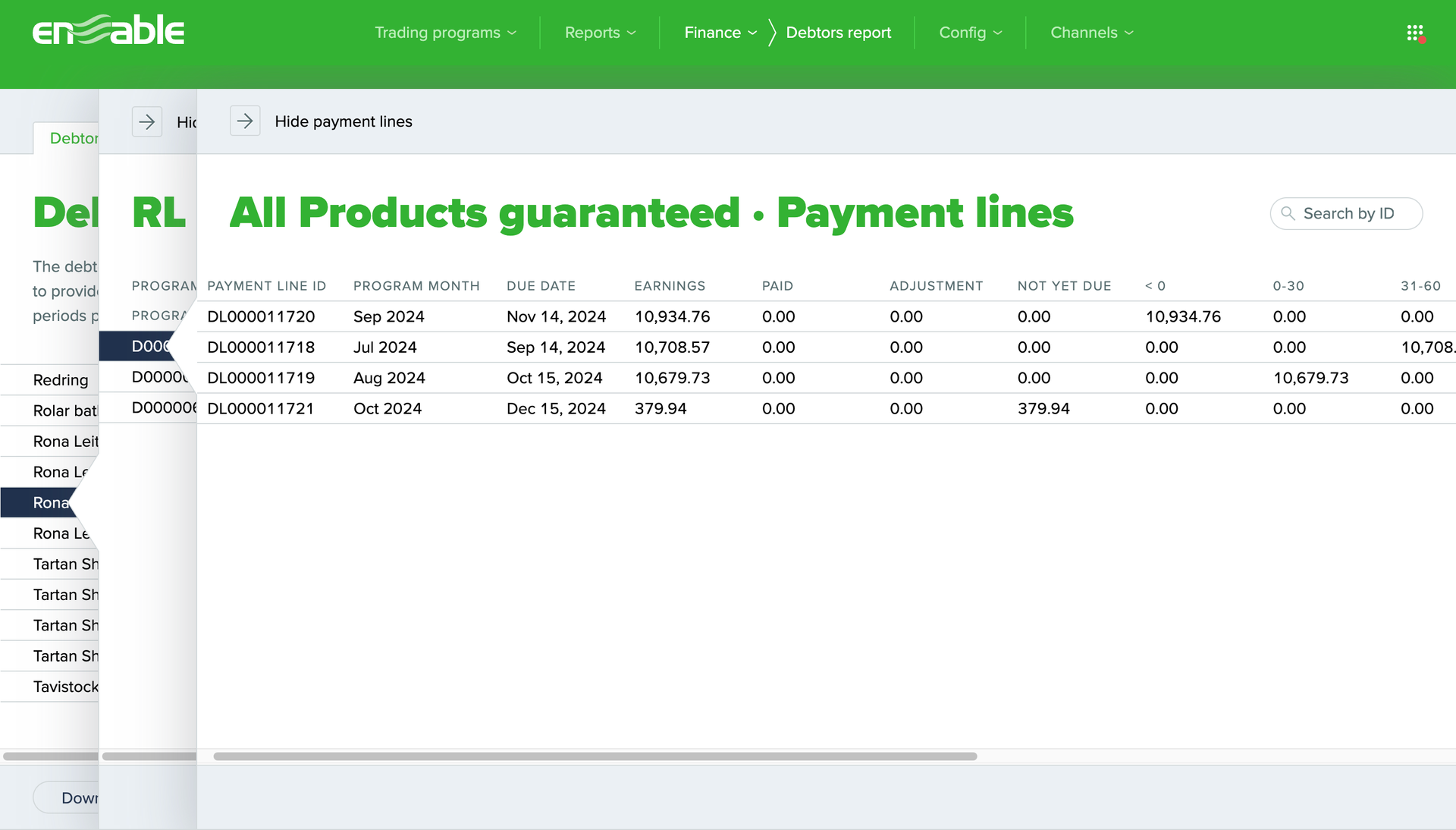Click the Download button
1456x830 pixels.
point(67,797)
